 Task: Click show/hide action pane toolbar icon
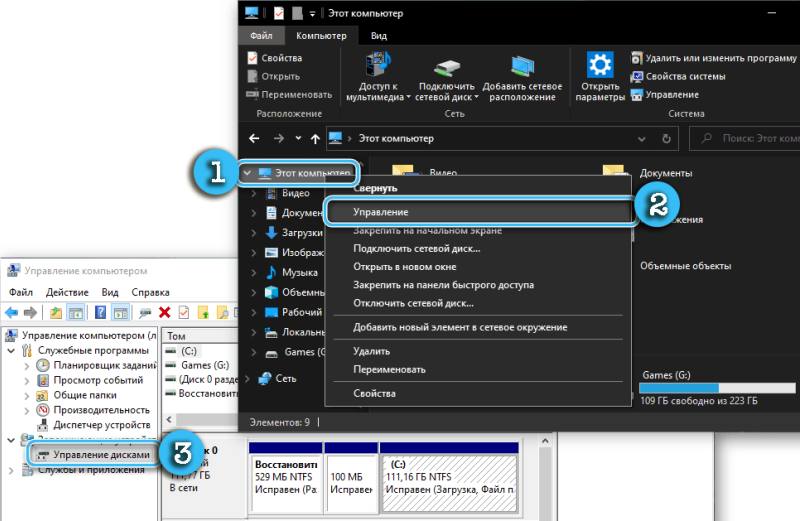coord(120,312)
